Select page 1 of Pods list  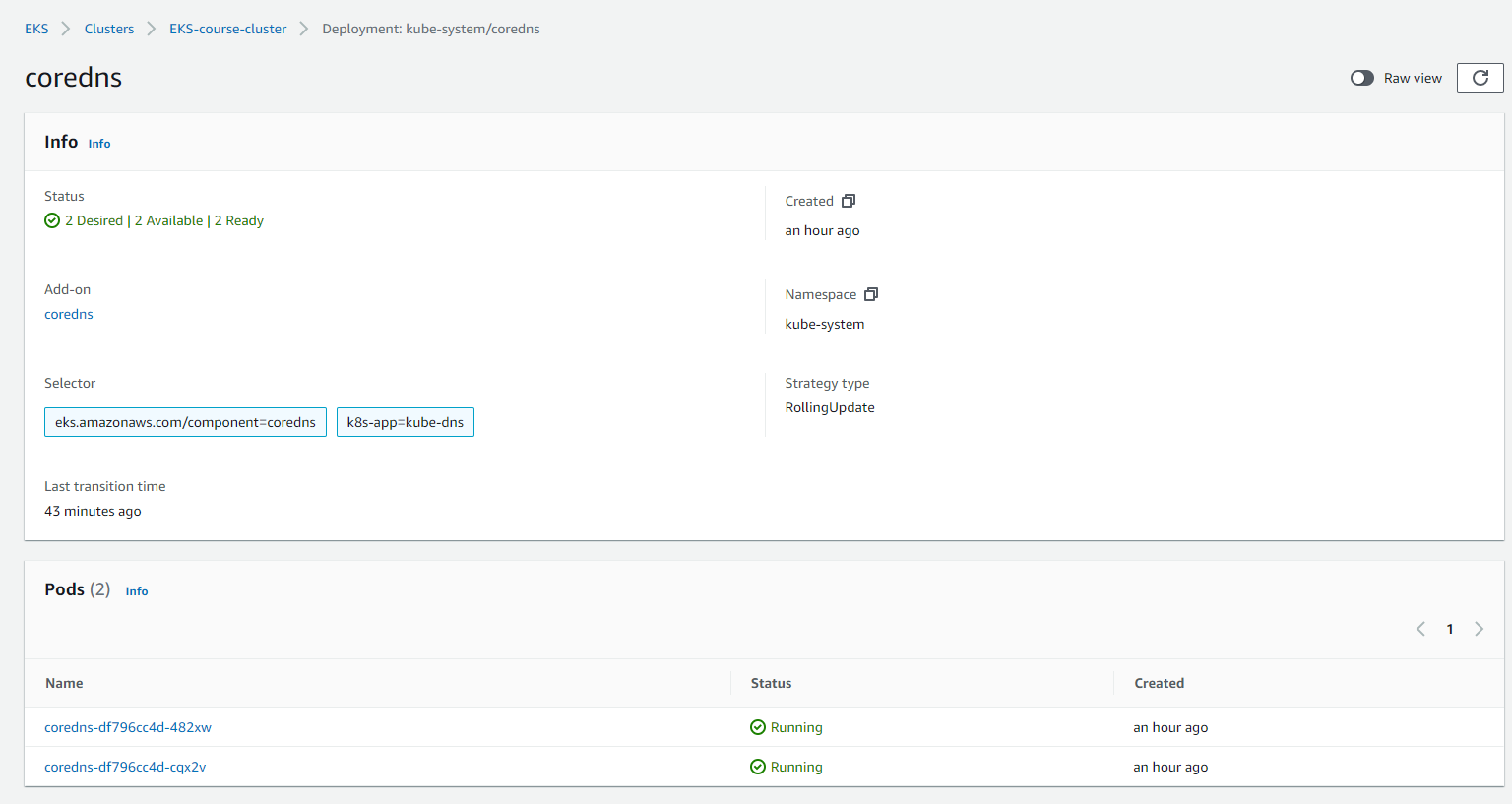point(1450,629)
